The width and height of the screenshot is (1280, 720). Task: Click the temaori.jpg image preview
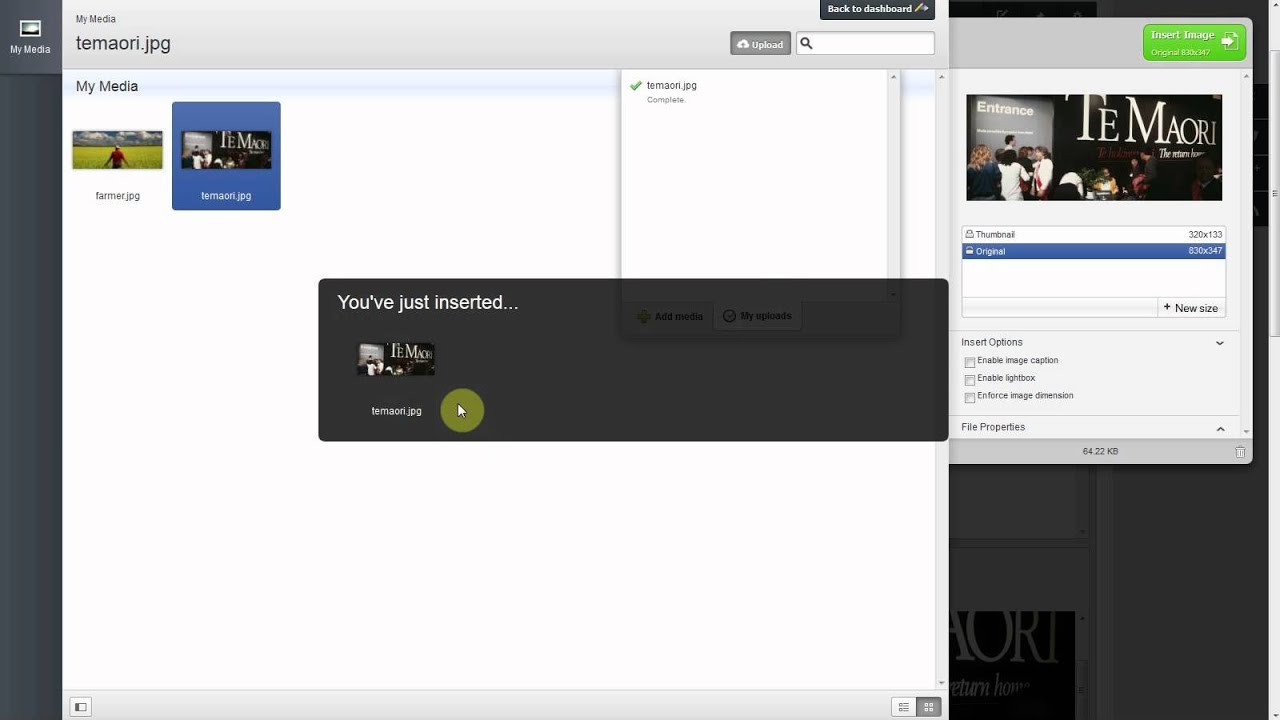click(x=1094, y=147)
